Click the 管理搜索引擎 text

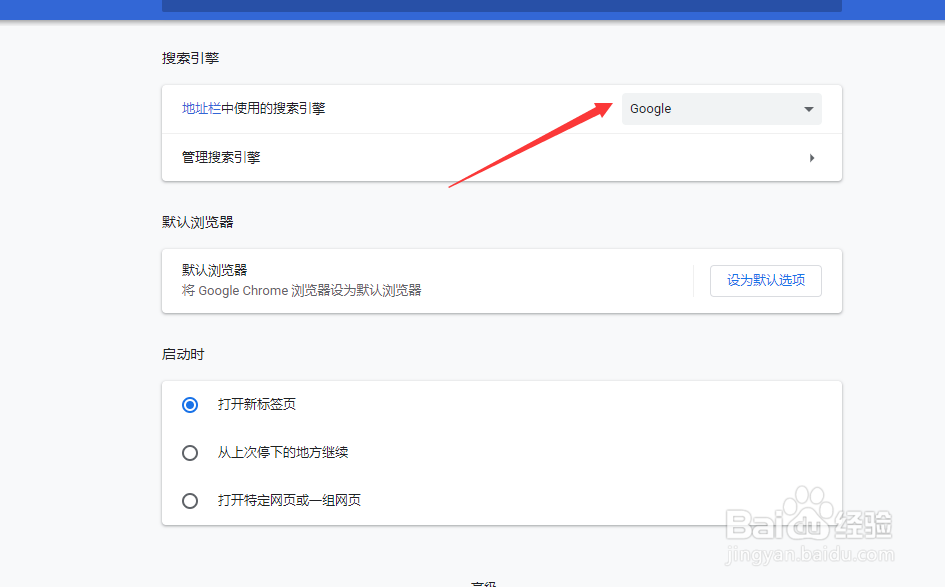[x=221, y=157]
